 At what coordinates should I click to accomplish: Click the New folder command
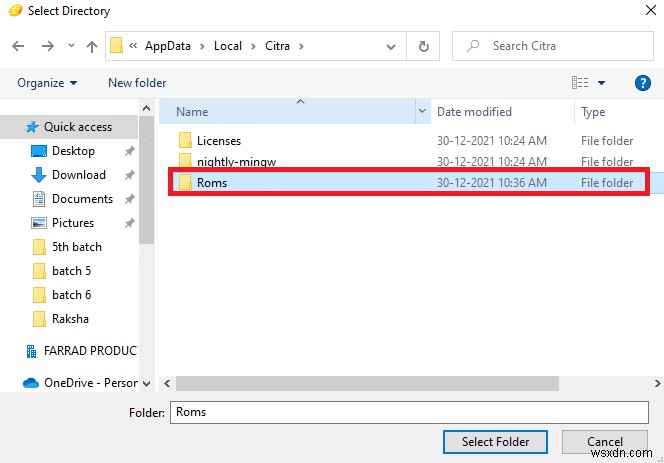137,83
